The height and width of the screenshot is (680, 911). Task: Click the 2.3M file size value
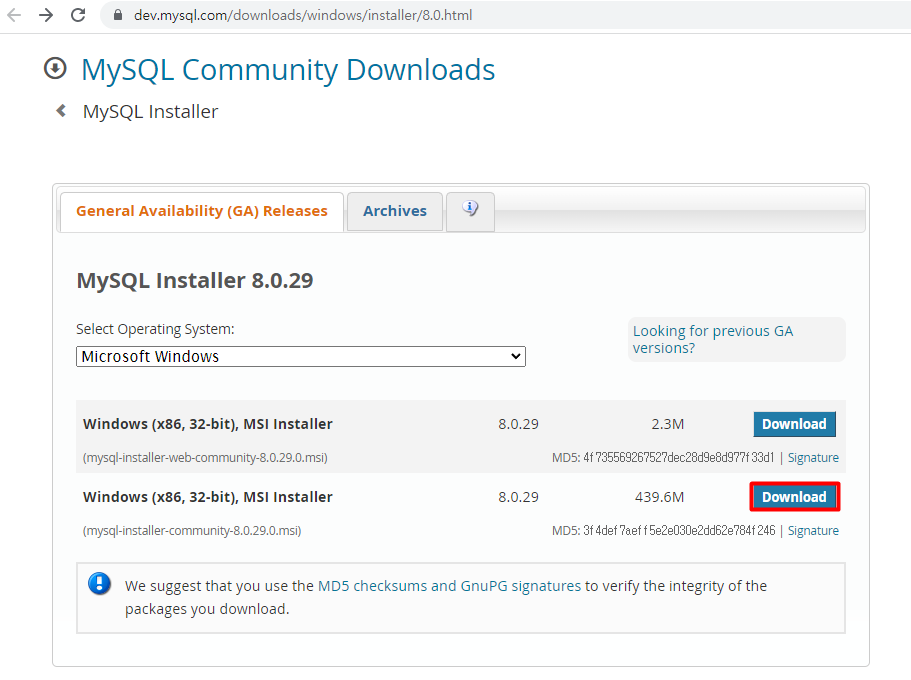pyautogui.click(x=668, y=424)
